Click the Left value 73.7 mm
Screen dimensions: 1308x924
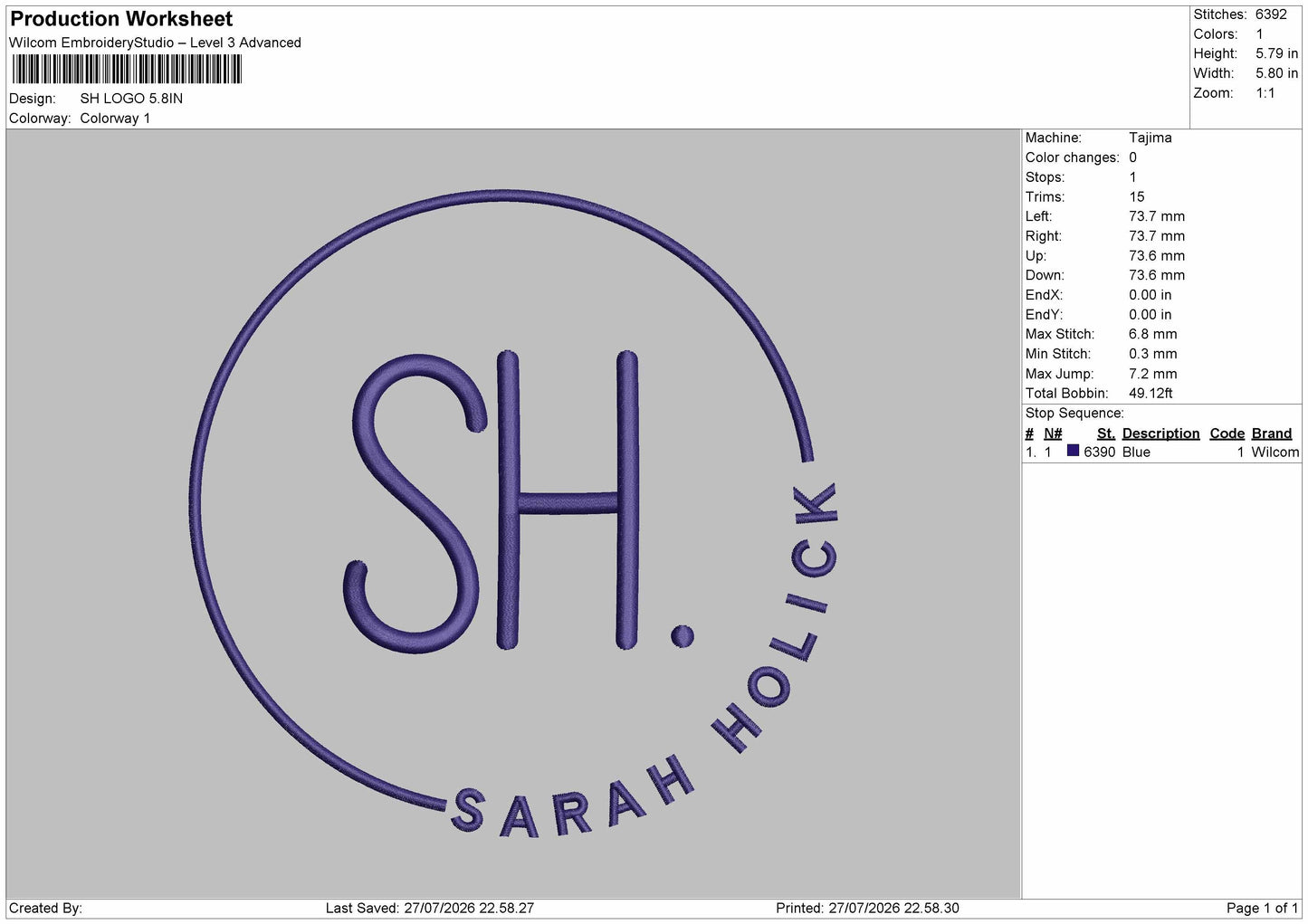point(1157,216)
